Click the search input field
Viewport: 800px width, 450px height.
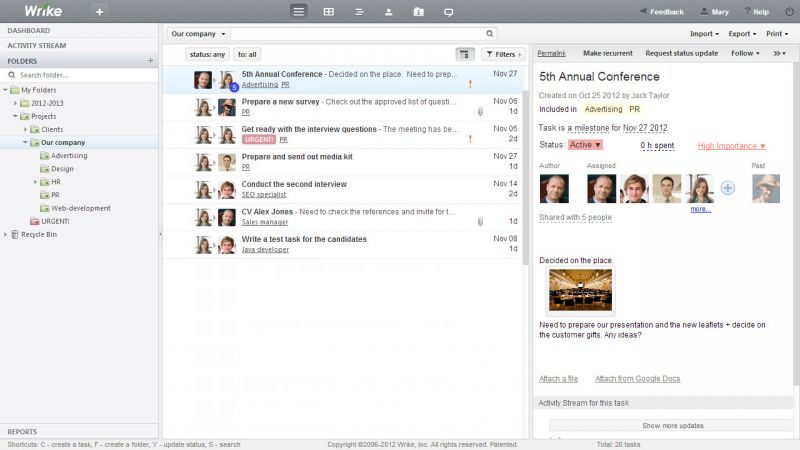pos(357,34)
